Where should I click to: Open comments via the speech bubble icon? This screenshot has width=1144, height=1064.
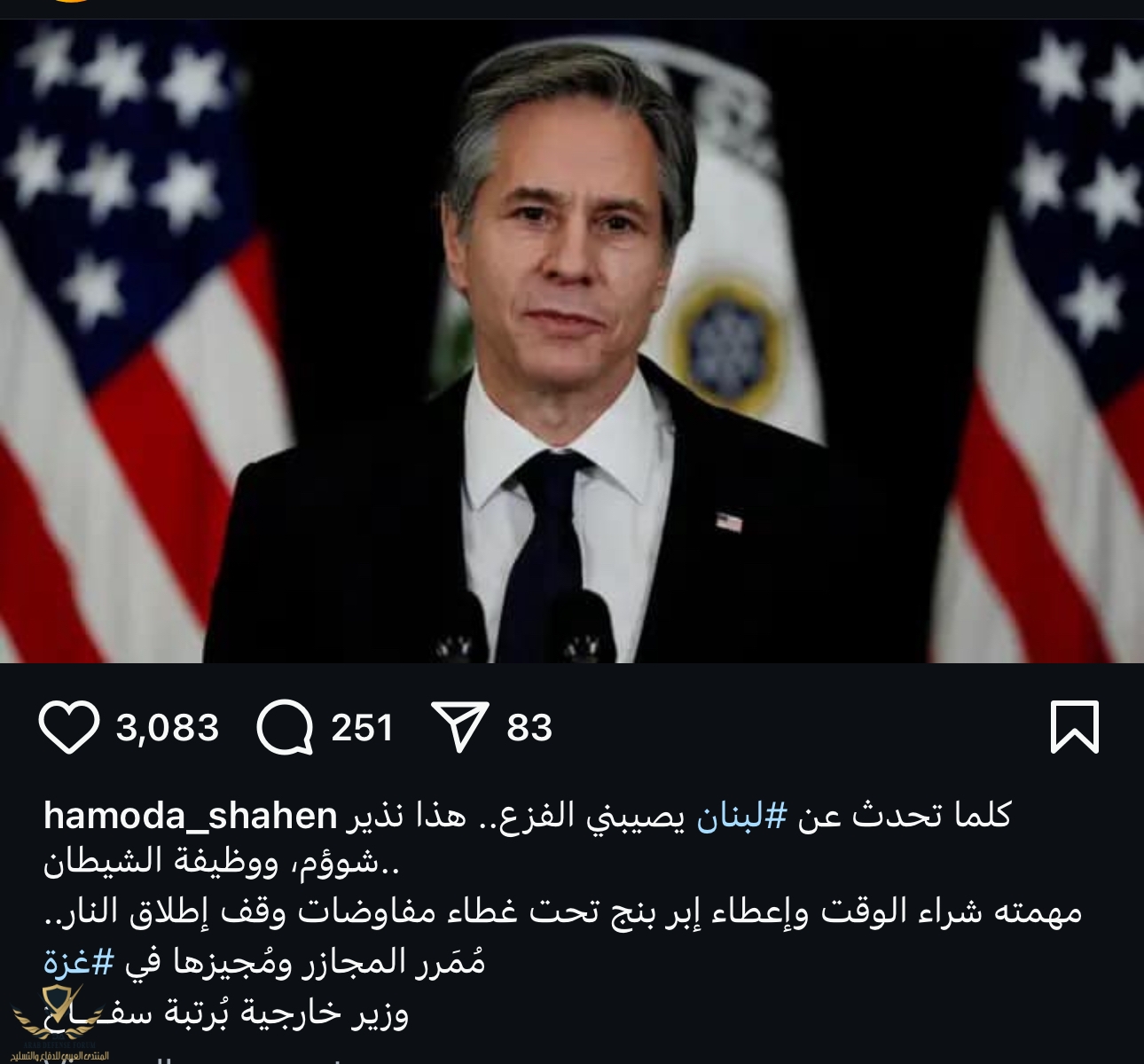285,727
